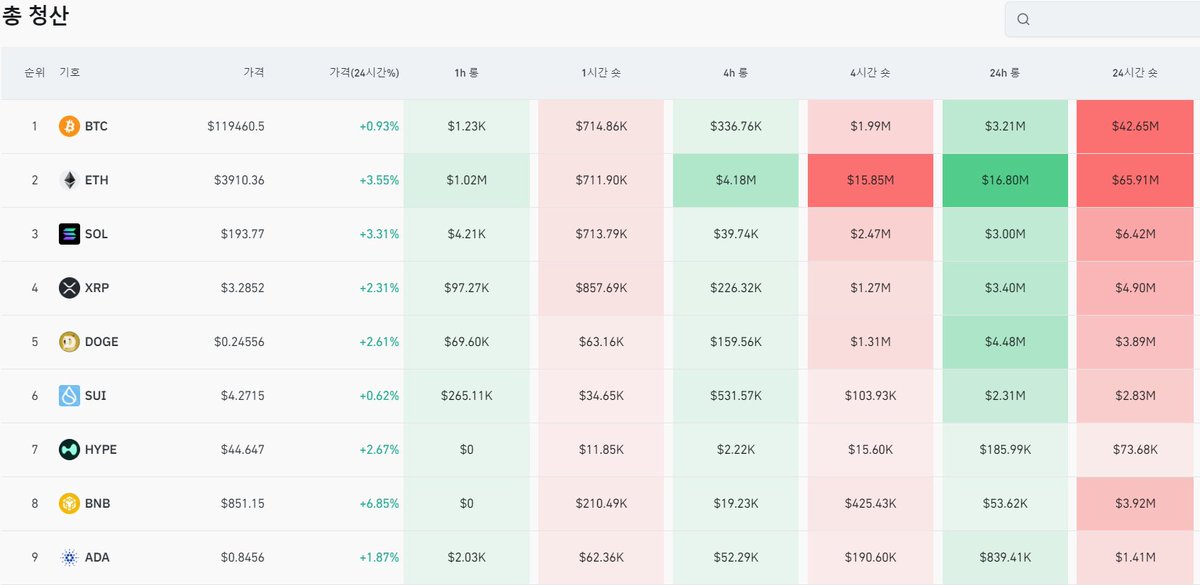Click the $3.40M XRP 24h long cell
The width and height of the screenshot is (1200, 585).
[1005, 288]
